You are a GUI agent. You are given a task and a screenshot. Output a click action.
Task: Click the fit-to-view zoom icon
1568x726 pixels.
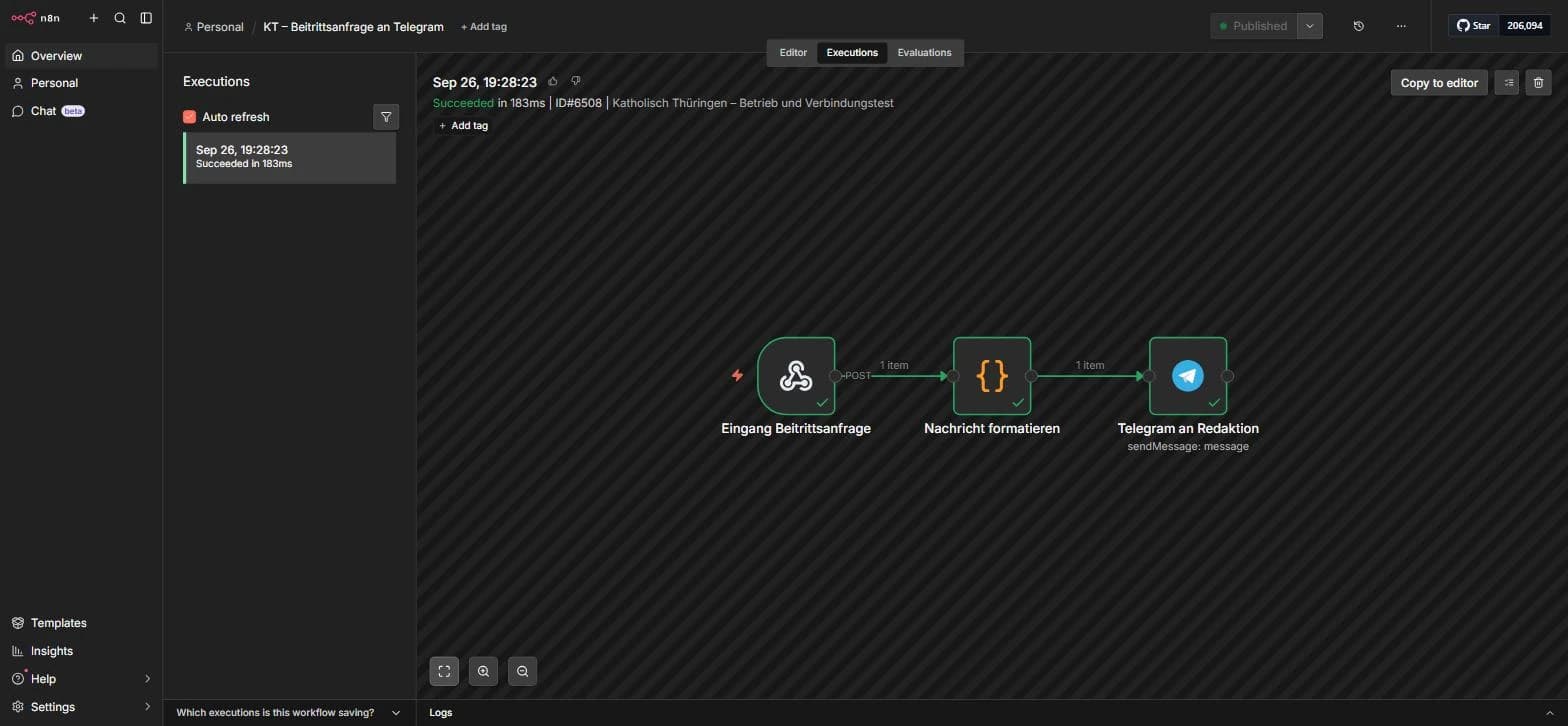[x=444, y=671]
